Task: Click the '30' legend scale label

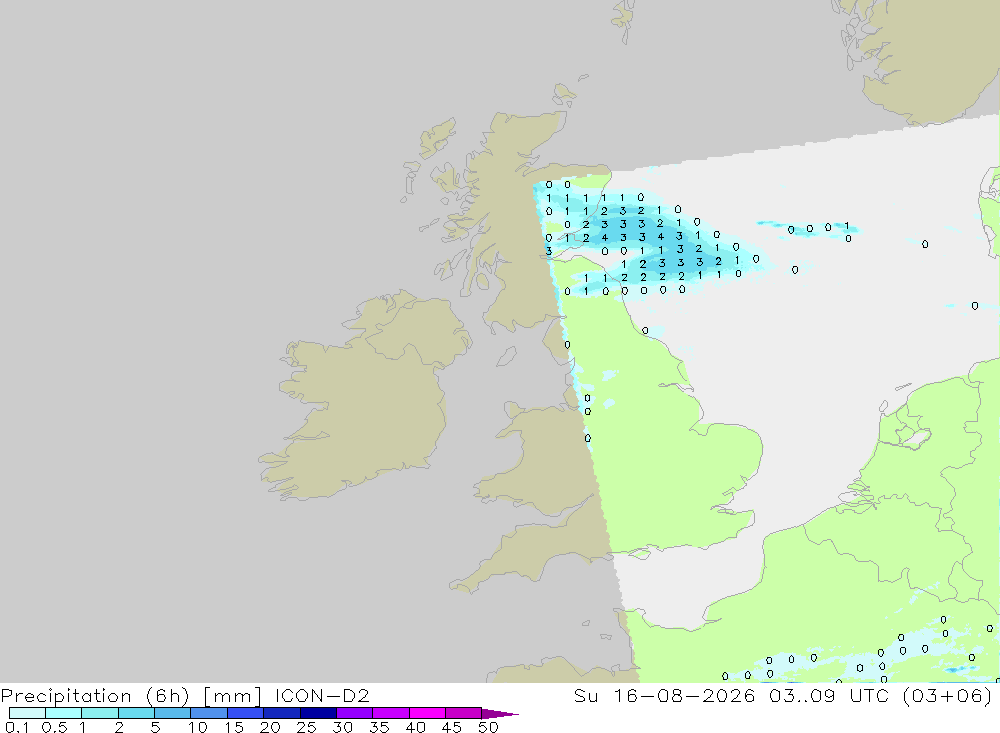Action: coord(343,727)
